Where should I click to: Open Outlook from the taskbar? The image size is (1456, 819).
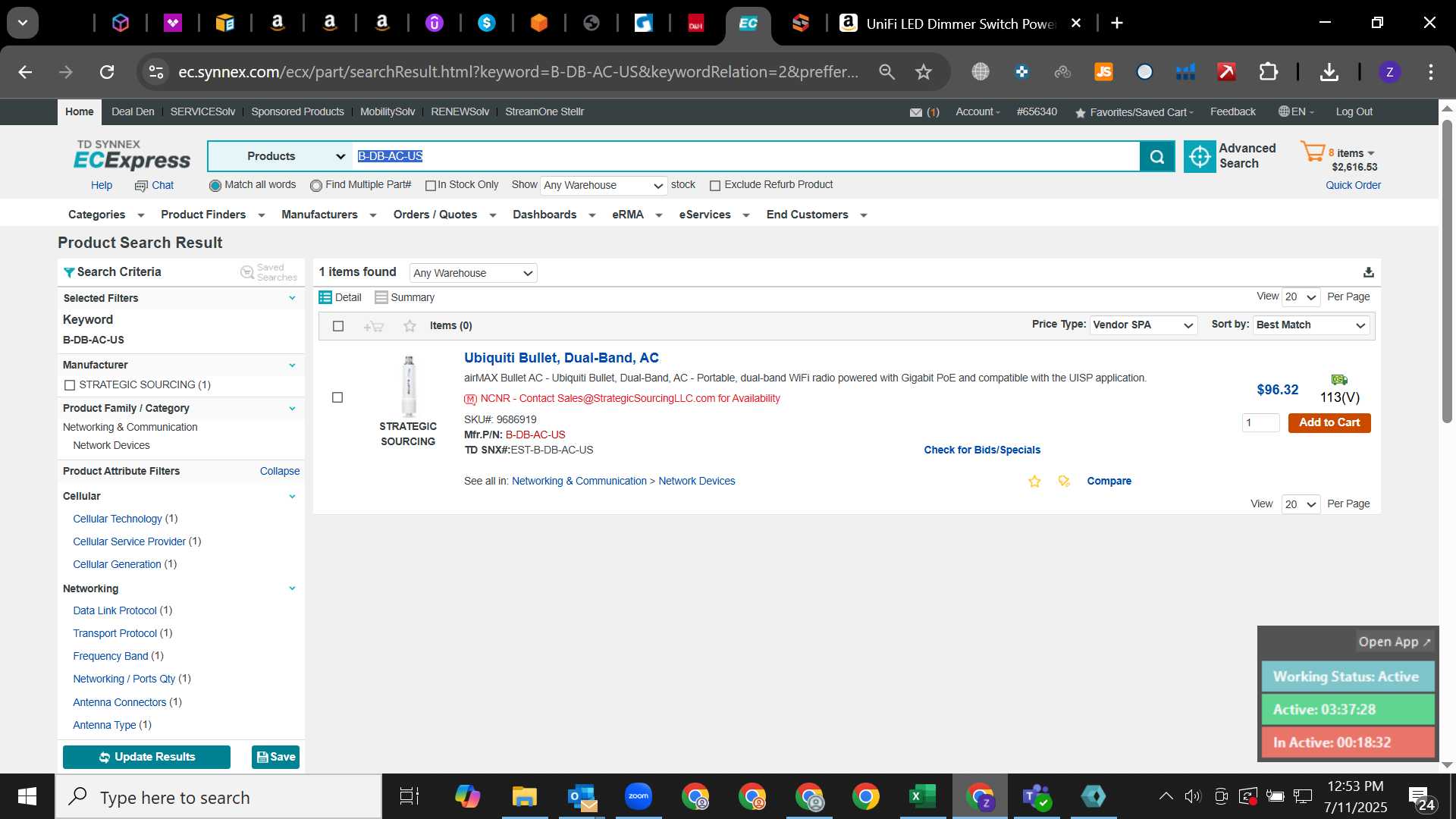click(x=582, y=796)
